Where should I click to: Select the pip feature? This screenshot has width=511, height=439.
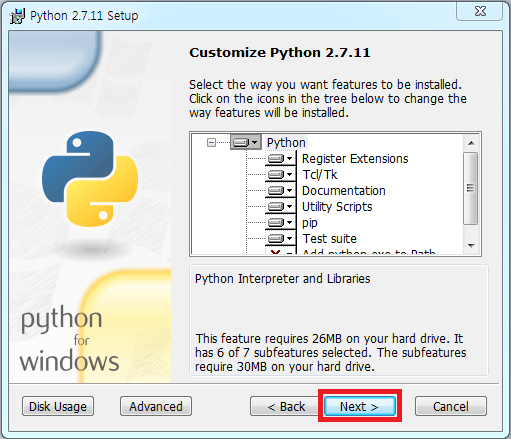click(x=310, y=223)
